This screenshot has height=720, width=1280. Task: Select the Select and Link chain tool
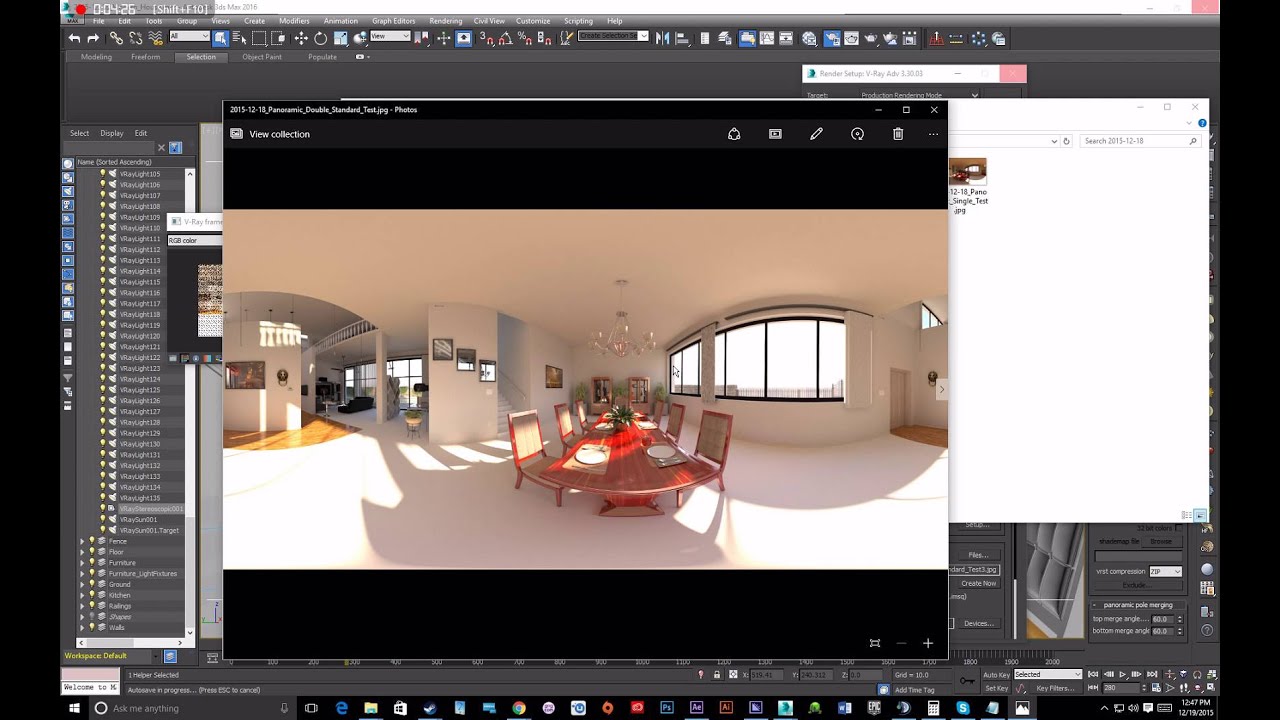point(116,38)
